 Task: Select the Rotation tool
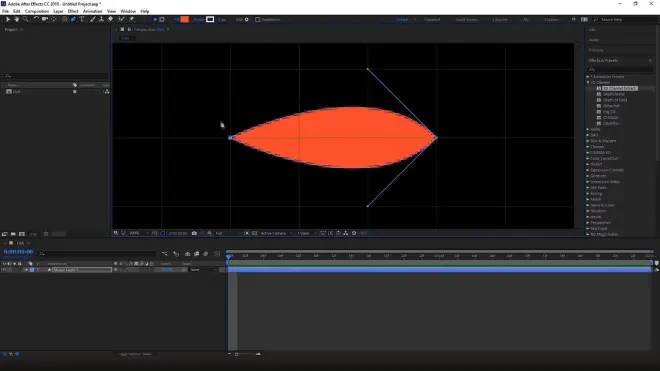pyautogui.click(x=36, y=19)
